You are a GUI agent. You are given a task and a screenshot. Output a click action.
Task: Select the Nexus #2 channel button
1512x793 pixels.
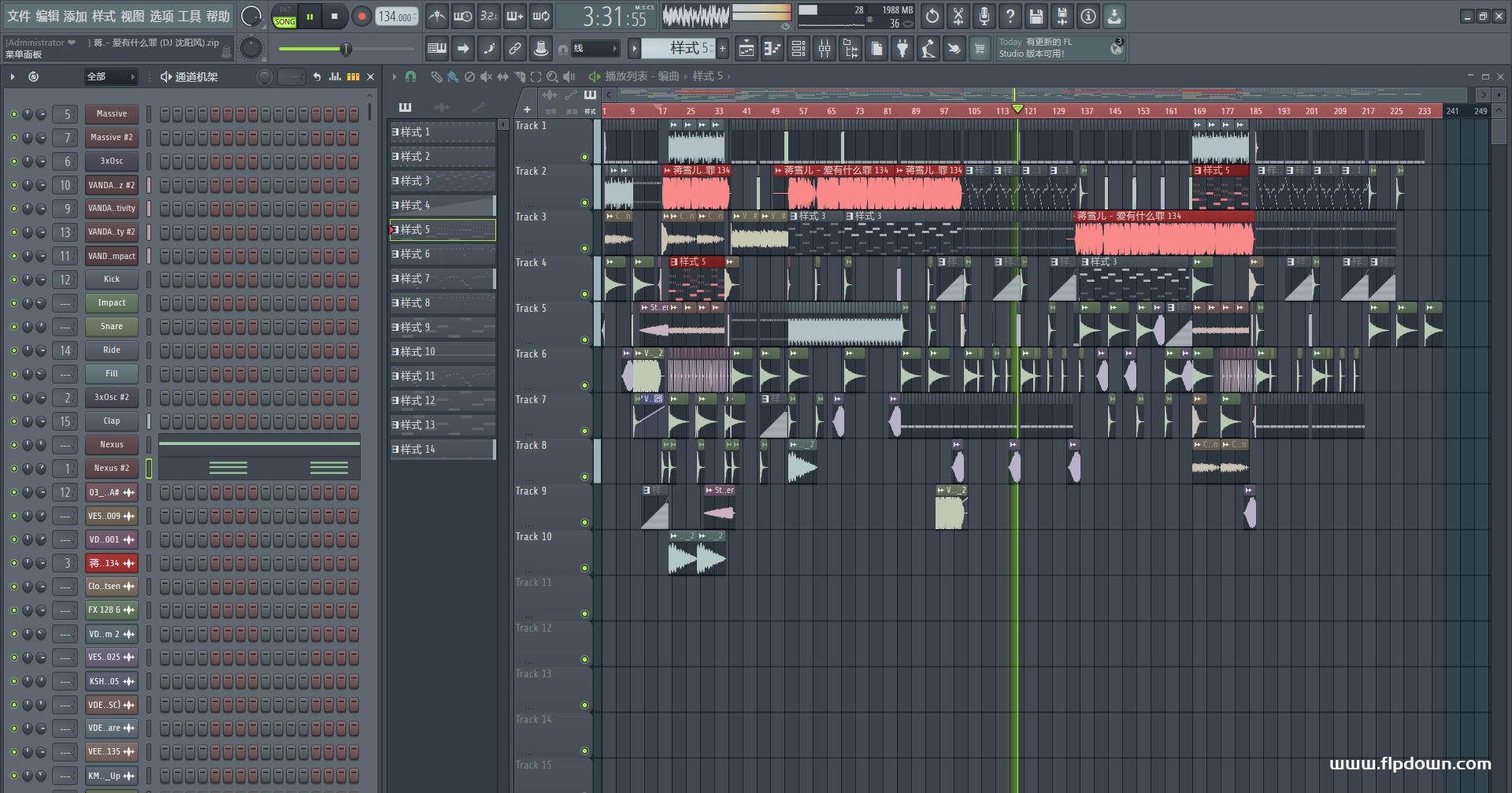112,469
